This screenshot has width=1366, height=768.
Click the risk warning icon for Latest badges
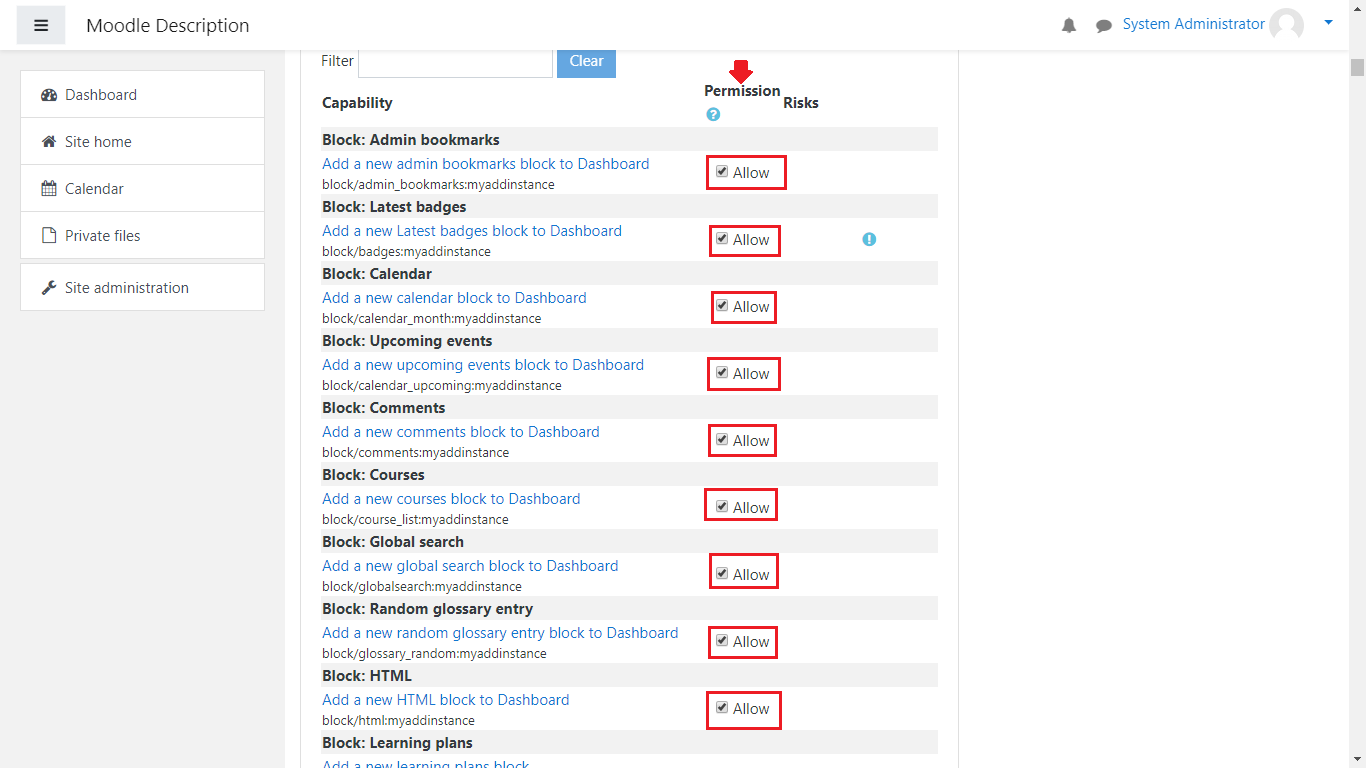click(869, 239)
